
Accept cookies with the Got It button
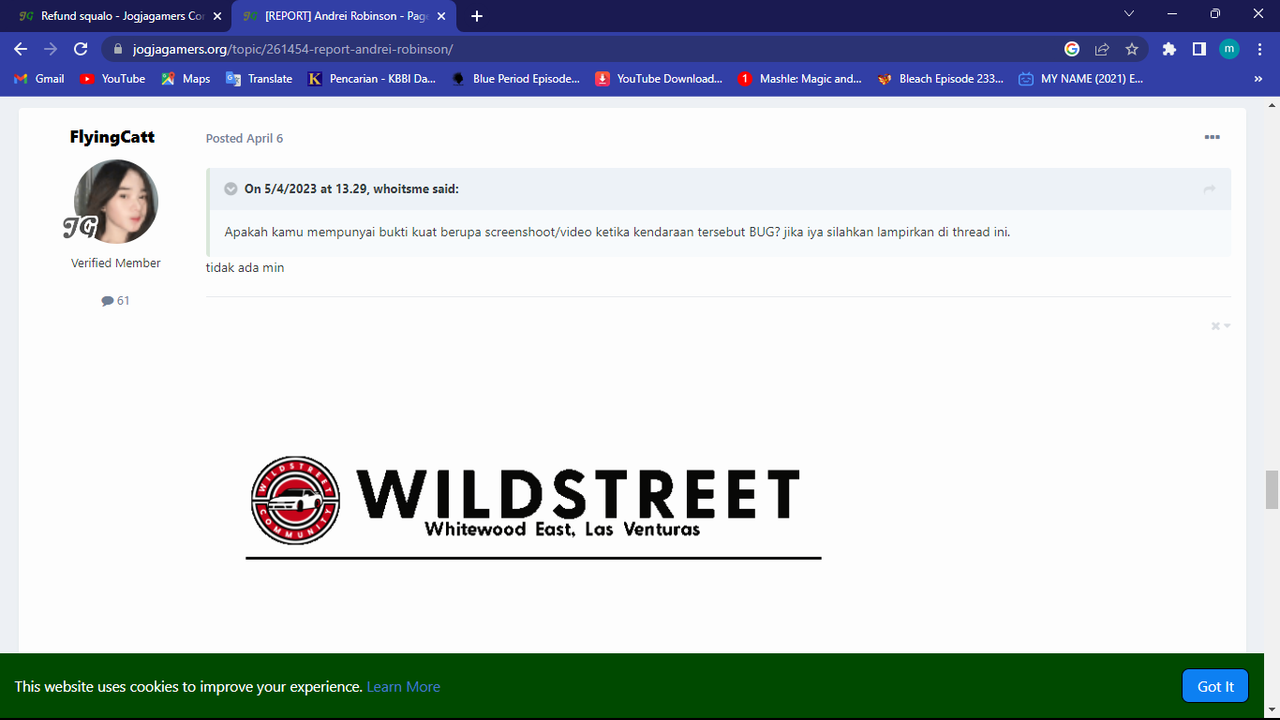pyautogui.click(x=1215, y=686)
